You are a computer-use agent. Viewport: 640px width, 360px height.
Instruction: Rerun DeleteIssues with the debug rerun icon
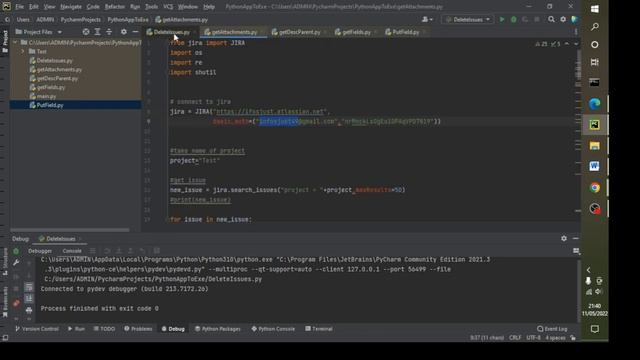(x=16, y=251)
